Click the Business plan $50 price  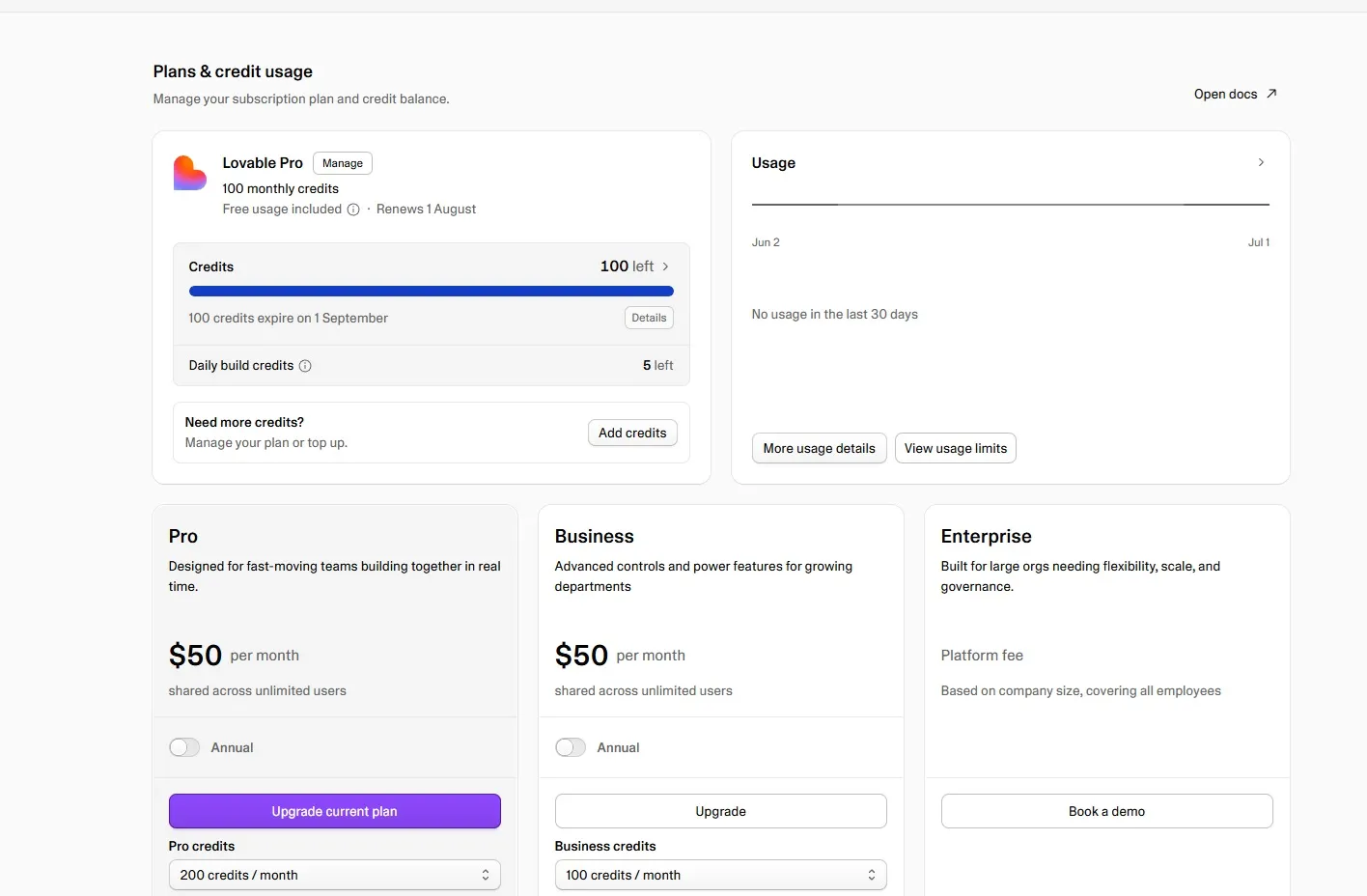[x=581, y=656]
